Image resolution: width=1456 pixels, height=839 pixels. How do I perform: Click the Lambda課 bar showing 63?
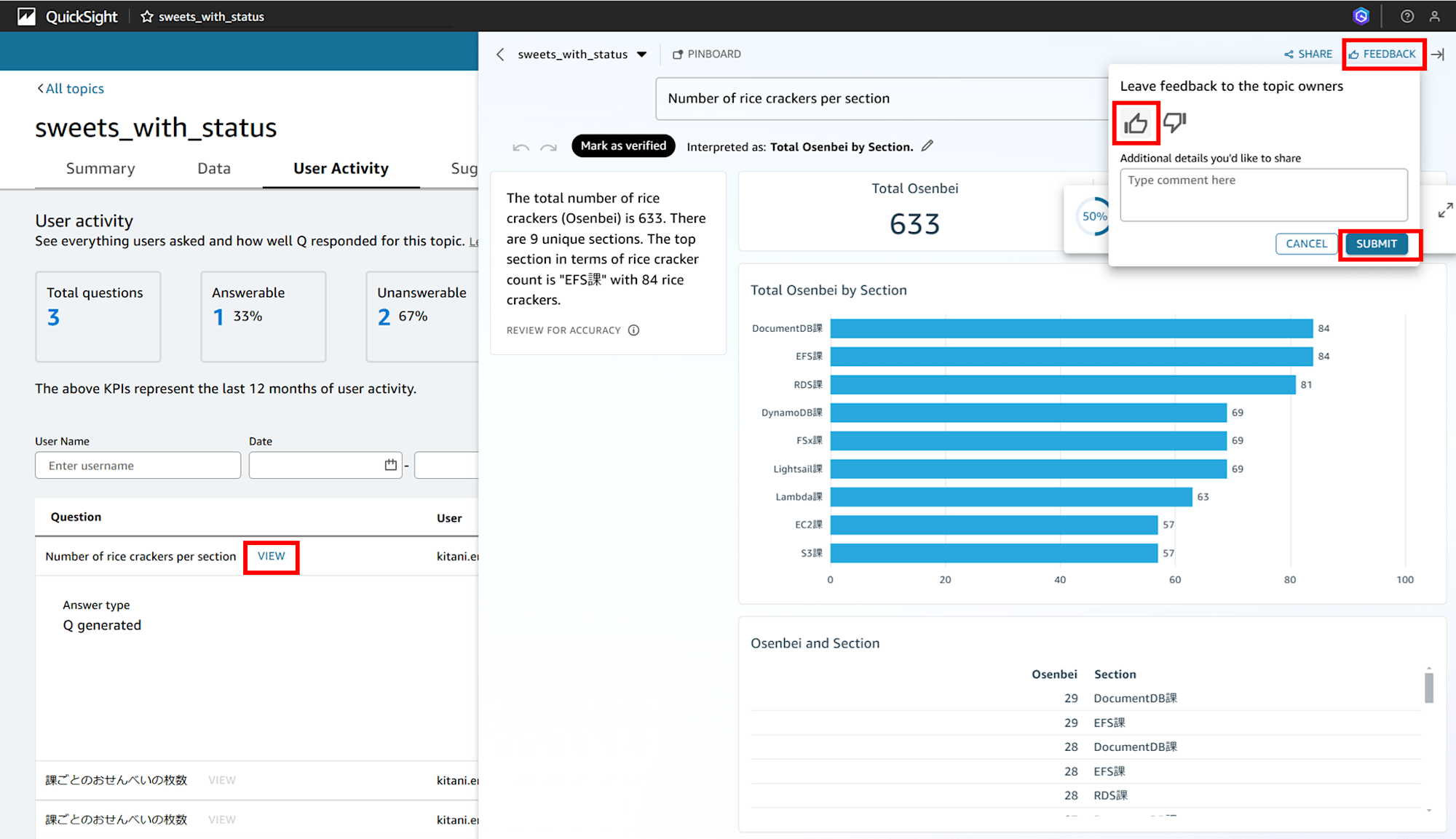[1011, 497]
